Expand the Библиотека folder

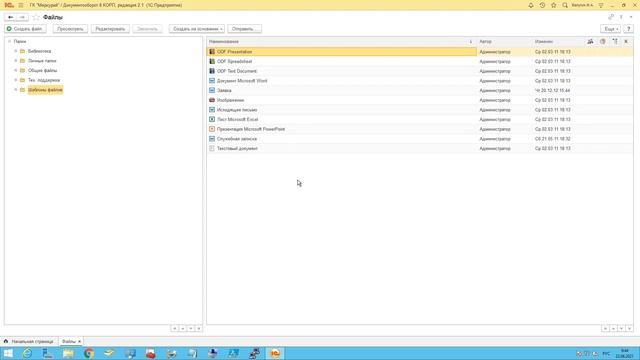[16, 51]
